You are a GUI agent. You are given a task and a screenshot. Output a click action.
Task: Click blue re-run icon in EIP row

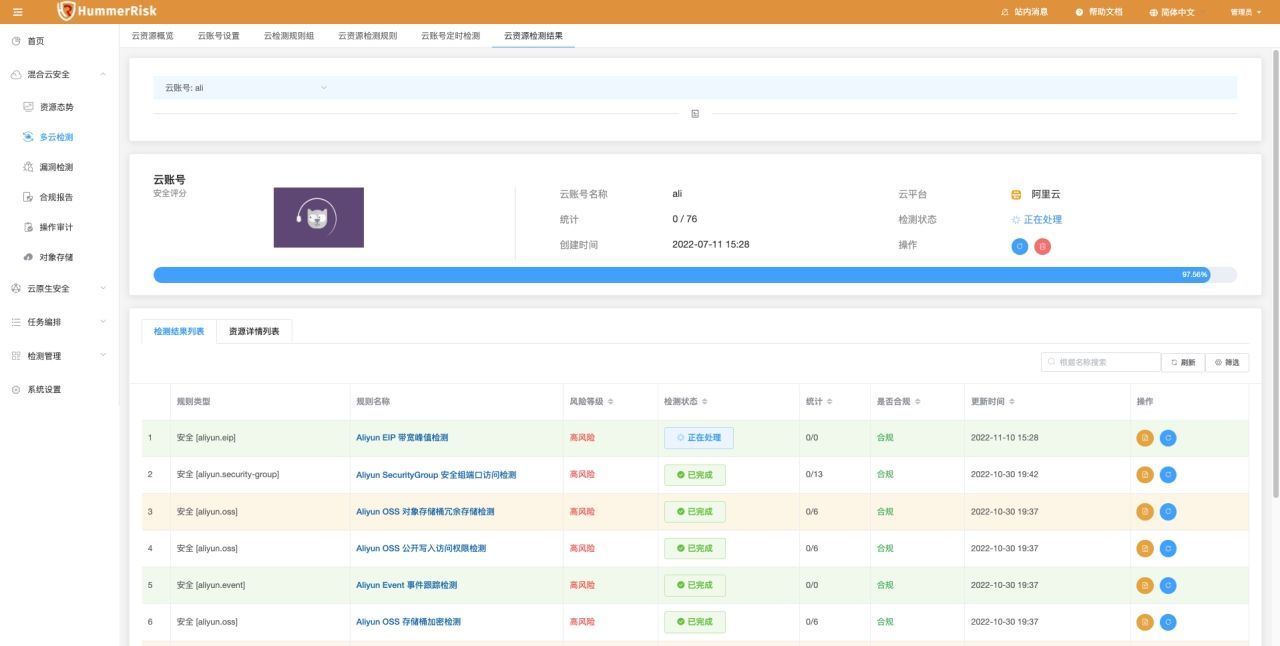[1168, 438]
